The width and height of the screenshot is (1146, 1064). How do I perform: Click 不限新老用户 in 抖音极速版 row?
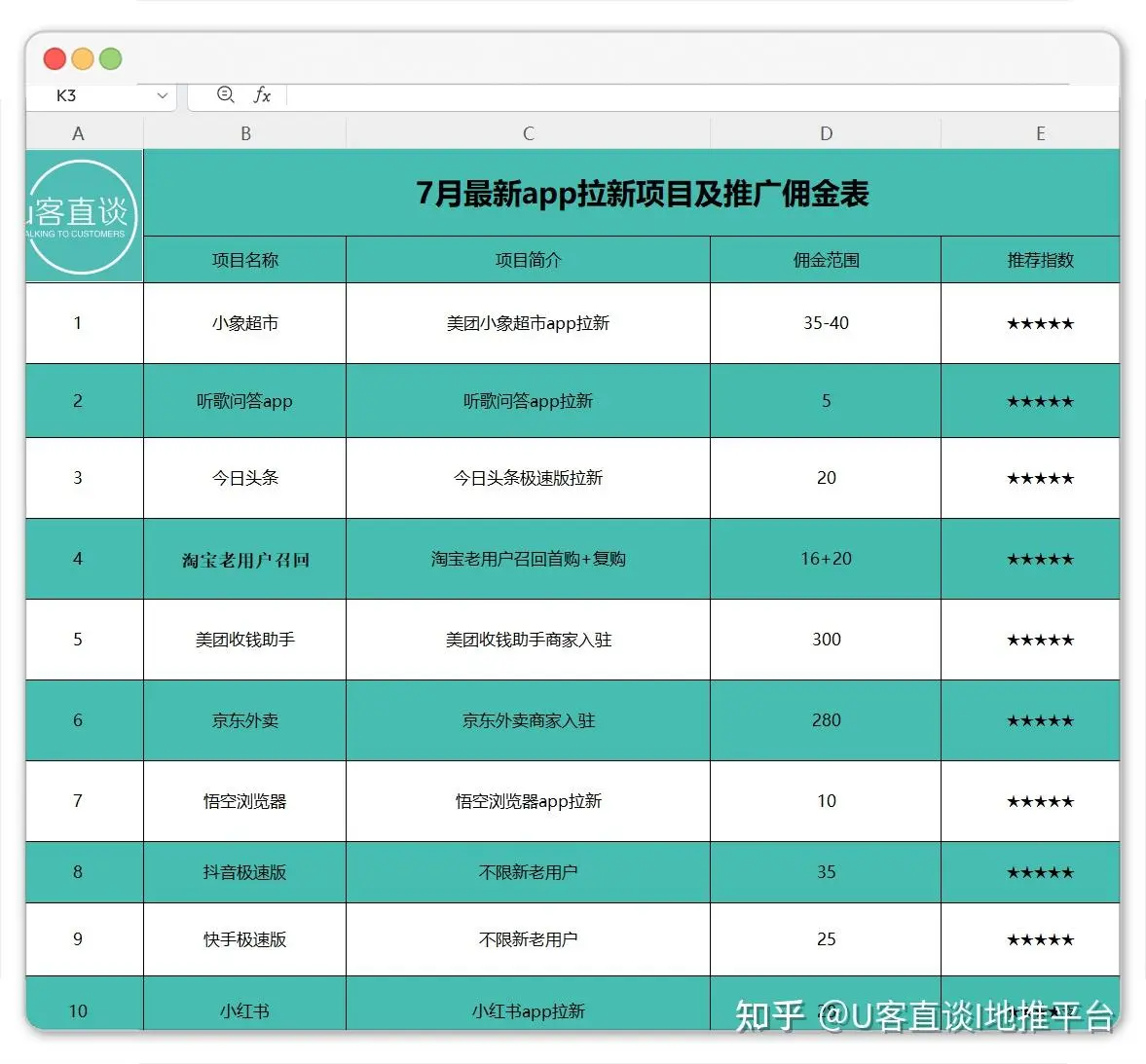(529, 872)
